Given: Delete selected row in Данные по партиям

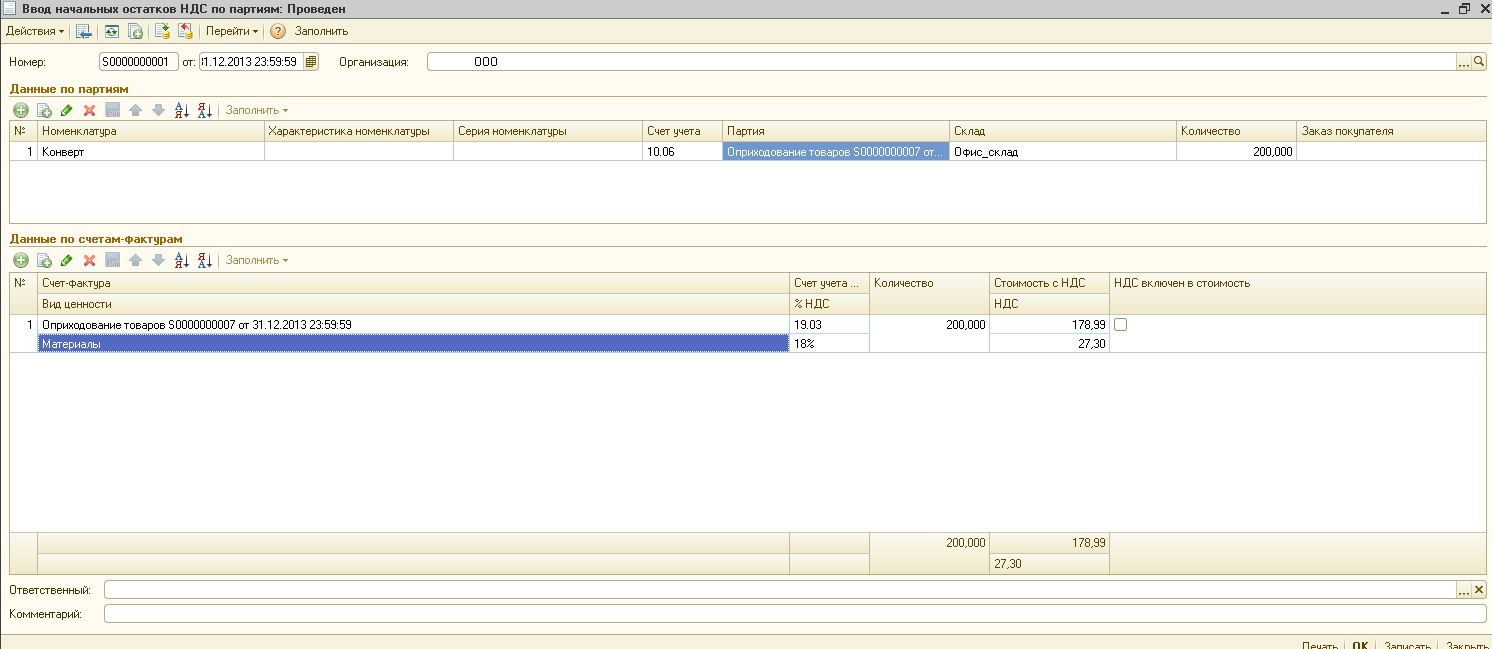Looking at the screenshot, I should (x=89, y=110).
